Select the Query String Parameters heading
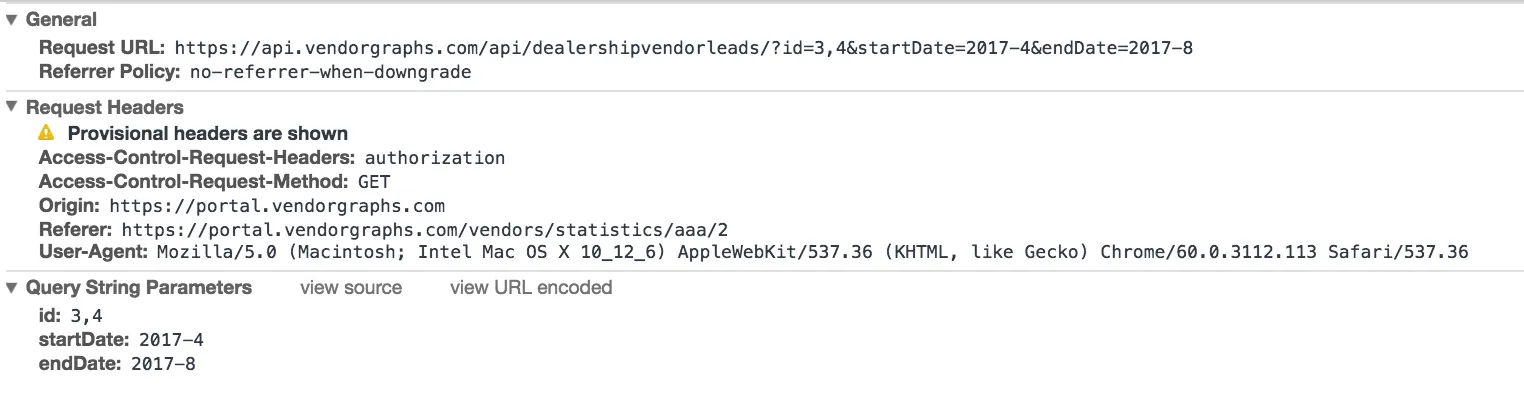 139,288
